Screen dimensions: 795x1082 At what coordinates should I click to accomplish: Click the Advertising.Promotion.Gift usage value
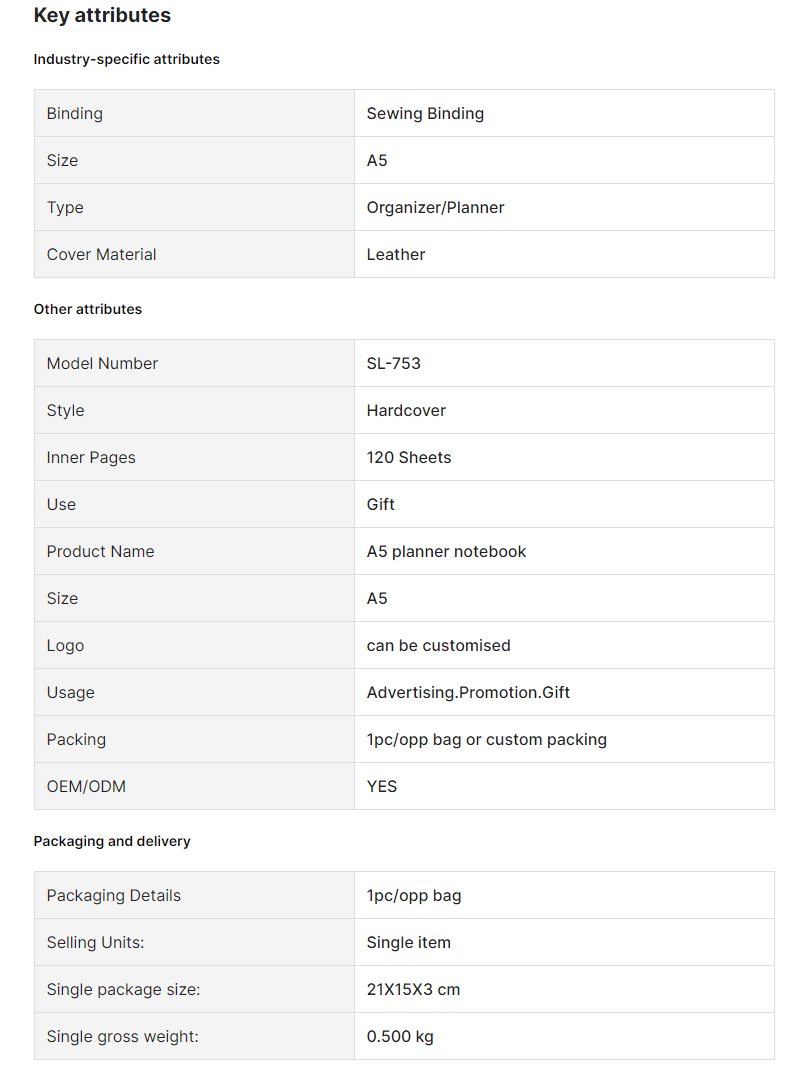coord(468,692)
